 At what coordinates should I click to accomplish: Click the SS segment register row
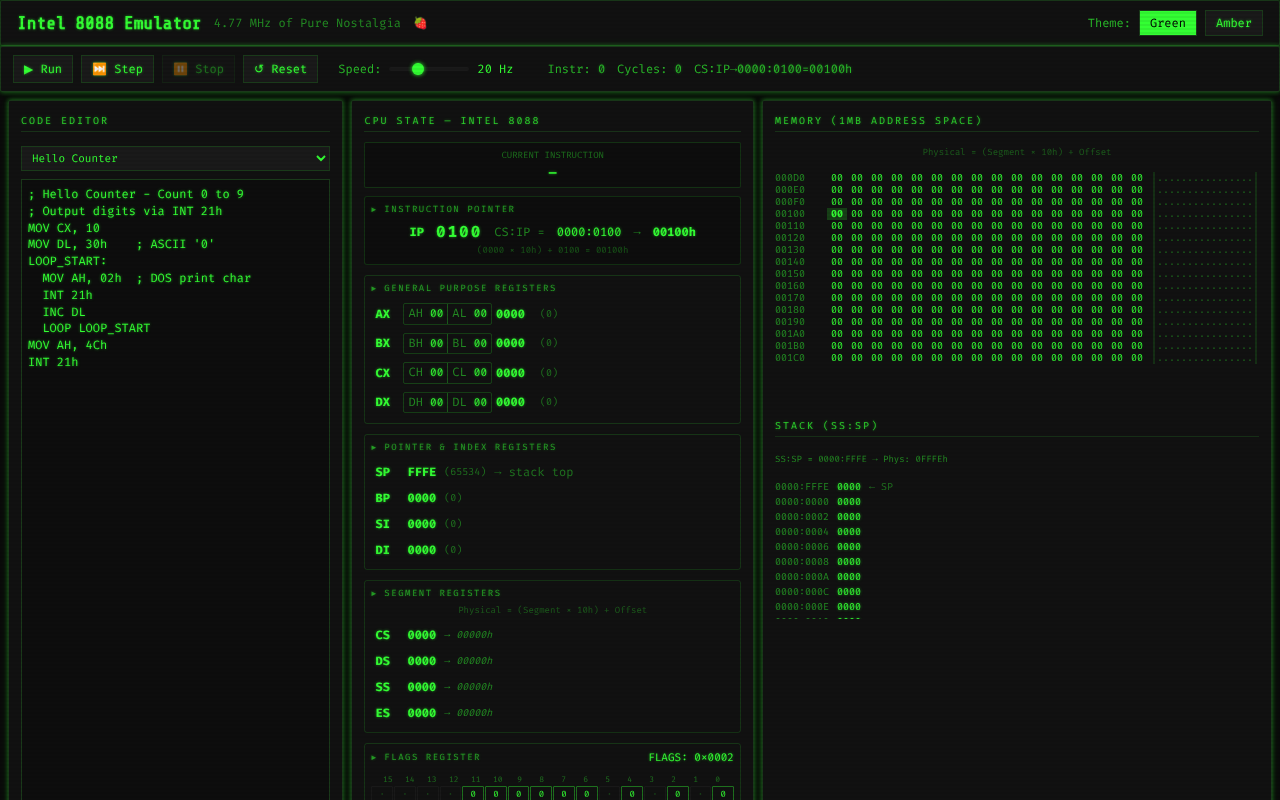pos(552,687)
